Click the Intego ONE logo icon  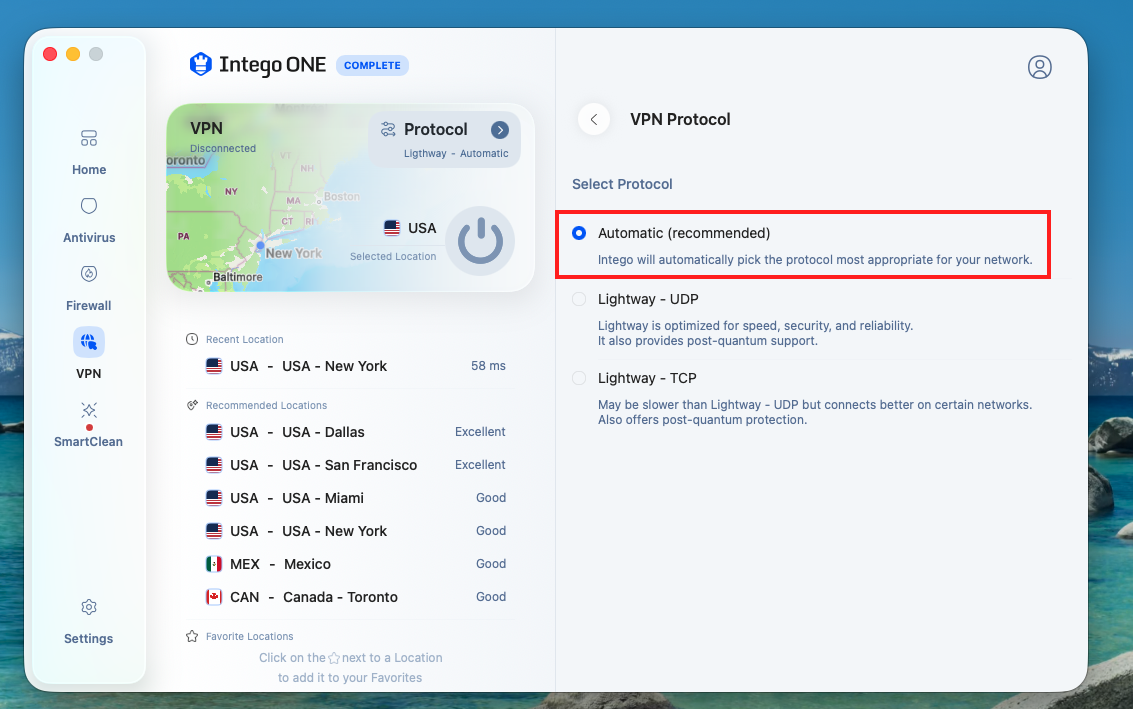200,64
